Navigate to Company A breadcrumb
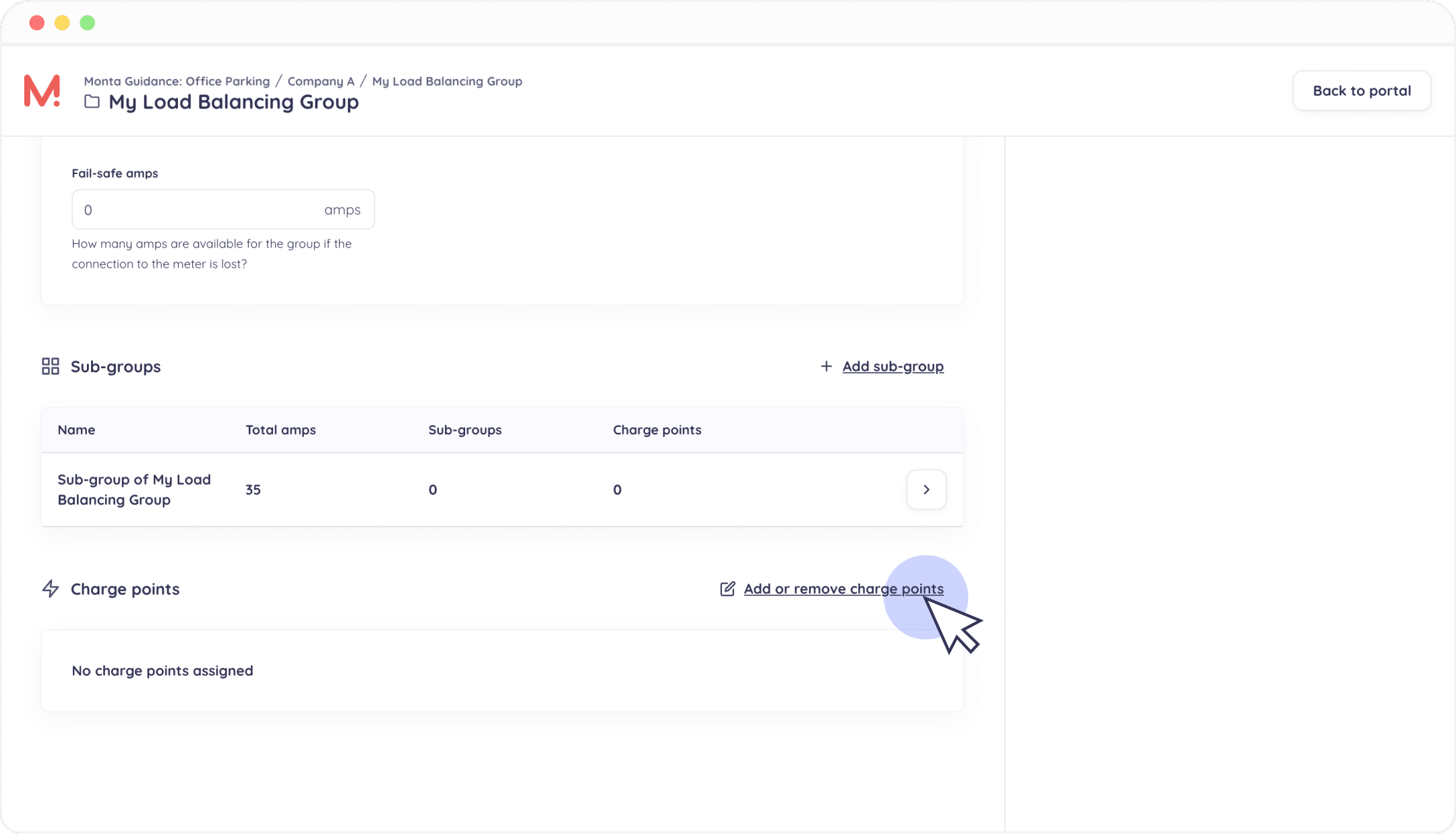 point(321,81)
